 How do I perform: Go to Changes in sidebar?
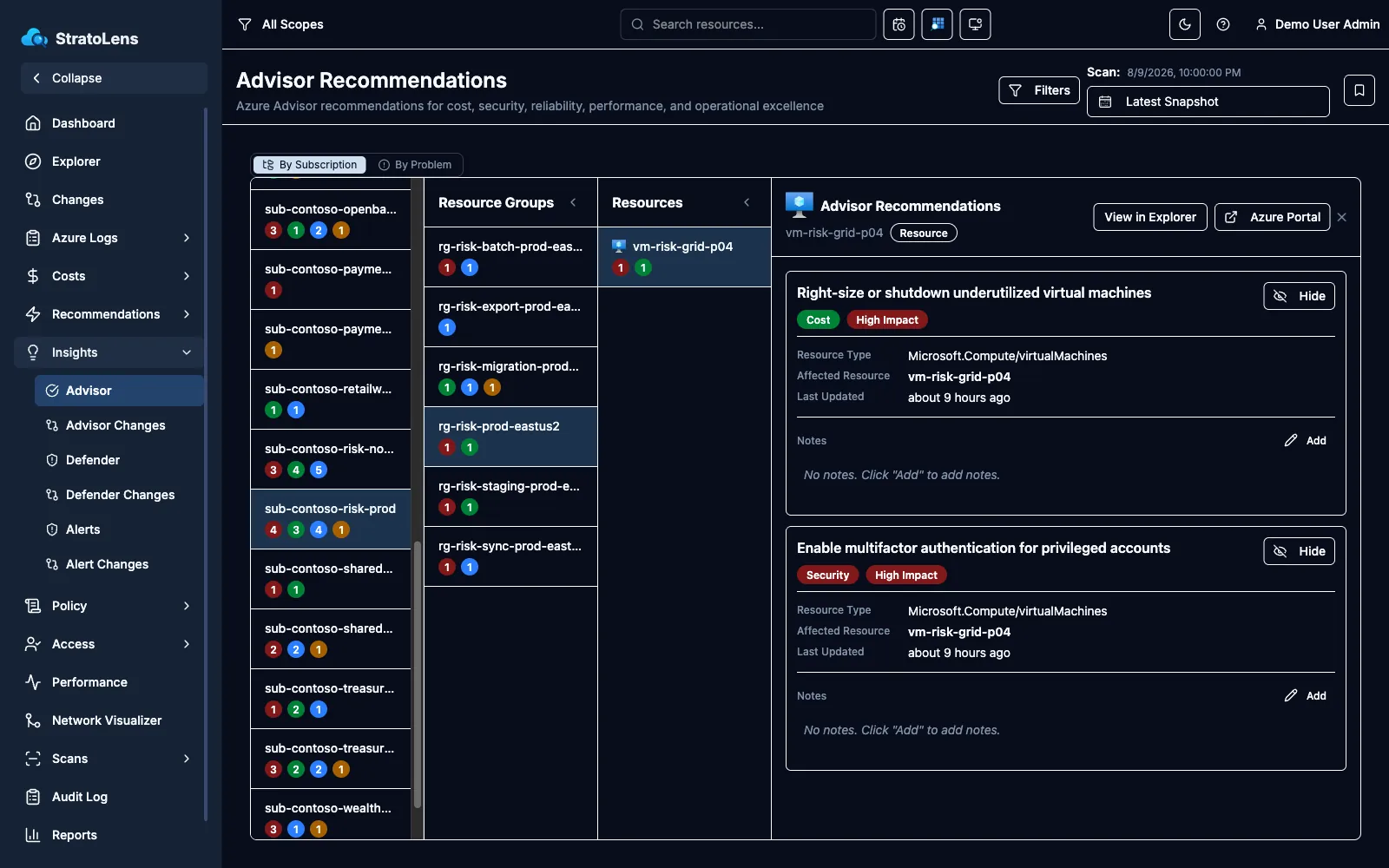111,200
